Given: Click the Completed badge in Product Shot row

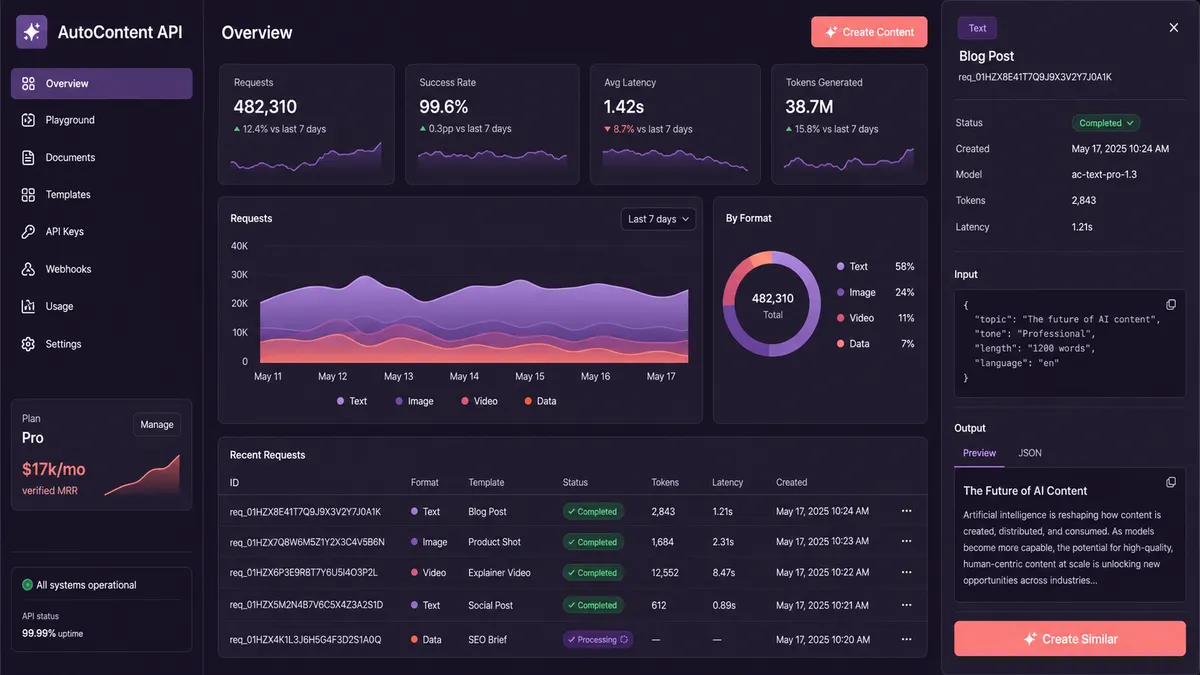Looking at the screenshot, I should click(x=593, y=542).
